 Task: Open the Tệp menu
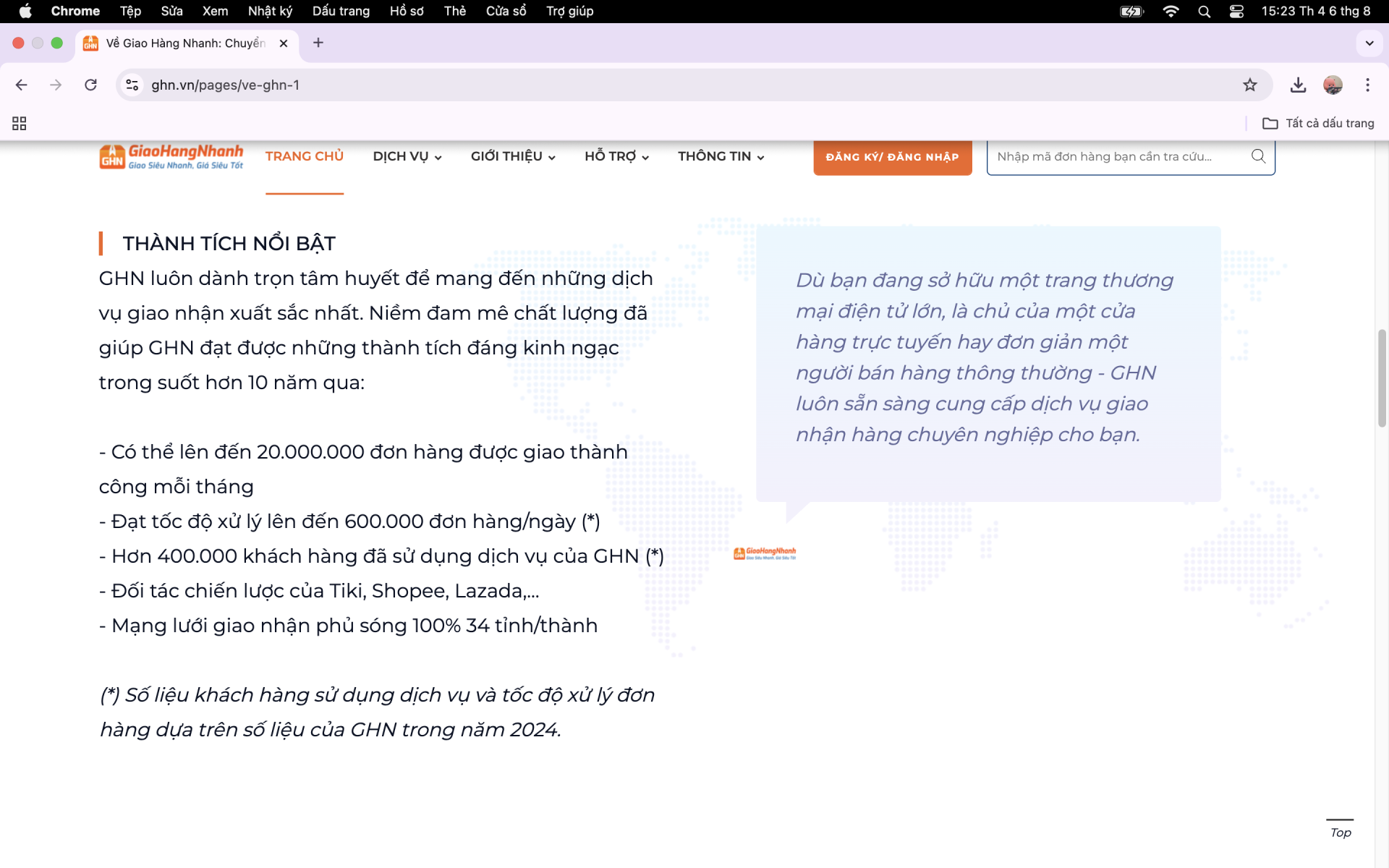(130, 11)
